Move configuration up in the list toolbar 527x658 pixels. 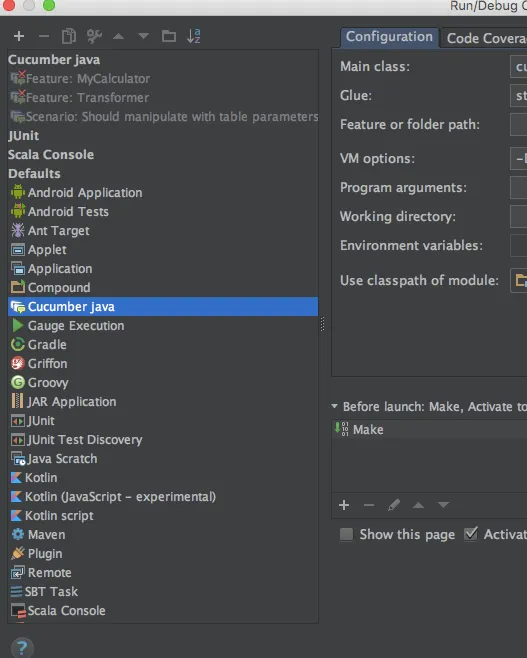(119, 37)
